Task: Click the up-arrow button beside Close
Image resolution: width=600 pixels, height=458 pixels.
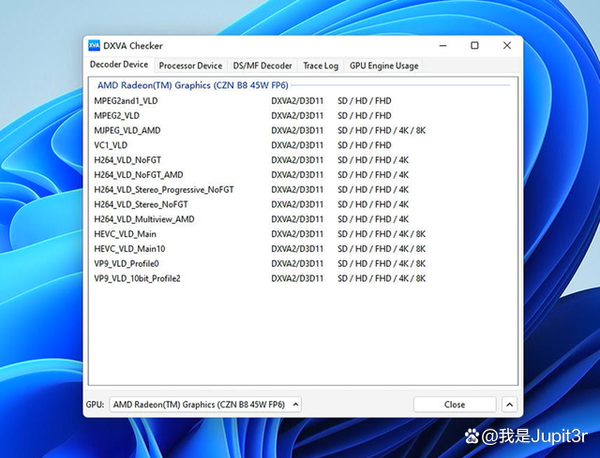Action: pos(509,404)
